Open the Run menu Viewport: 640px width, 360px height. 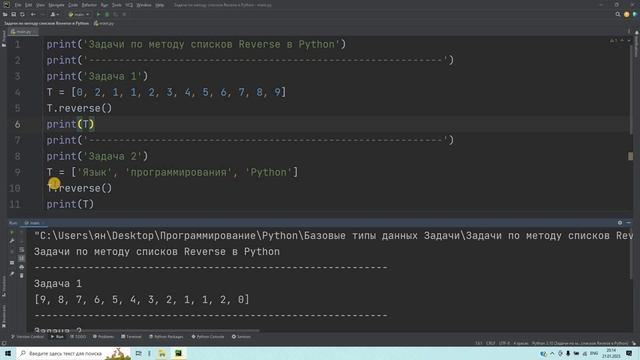point(104,5)
